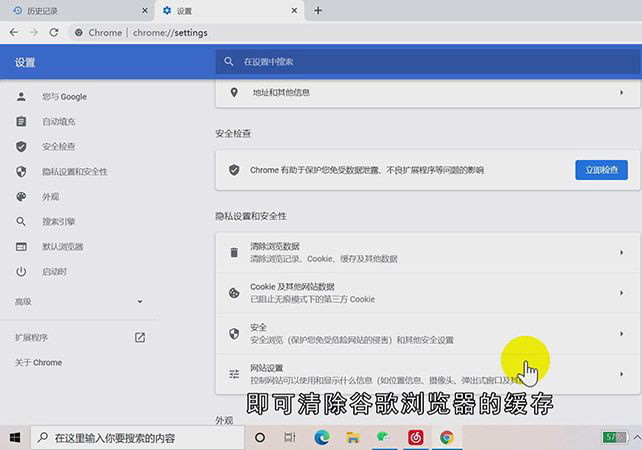Expand 清除浏览数据 with its right arrow
The width and height of the screenshot is (642, 450).
622,253
